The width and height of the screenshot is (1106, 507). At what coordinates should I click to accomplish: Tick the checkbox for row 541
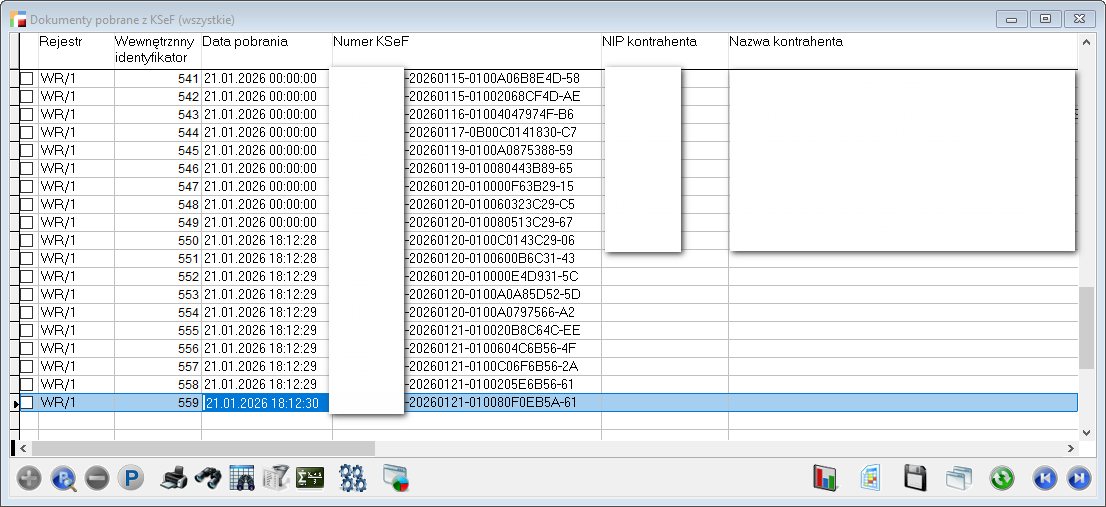click(x=27, y=78)
